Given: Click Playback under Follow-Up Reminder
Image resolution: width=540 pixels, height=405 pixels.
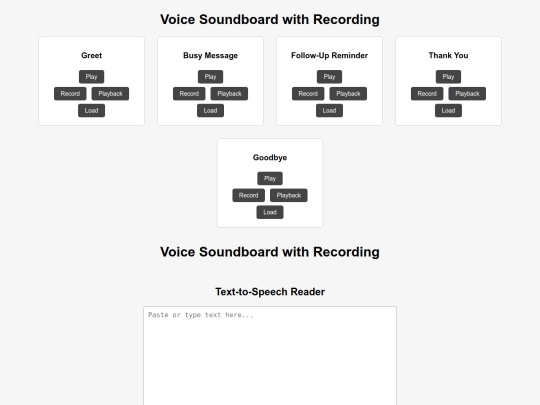Looking at the screenshot, I should (348, 94).
